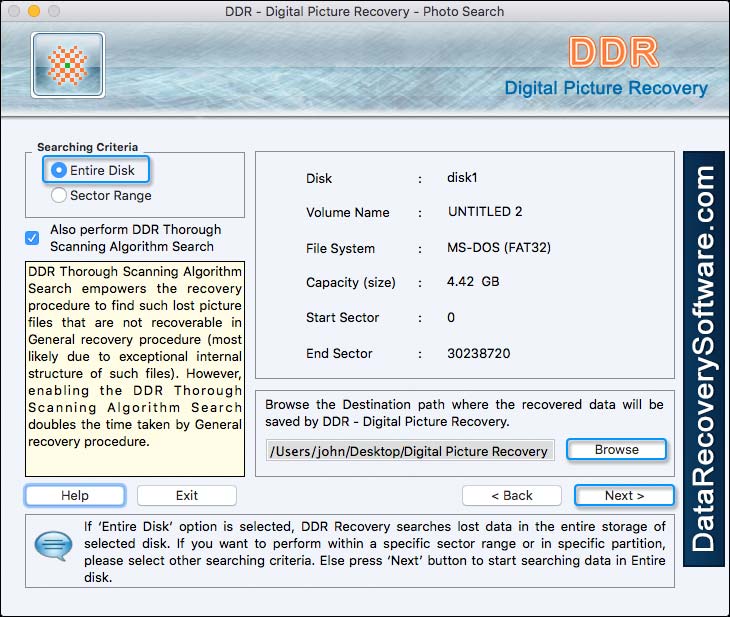Open Help
Viewport: 730px width, 617px height.
coord(75,496)
